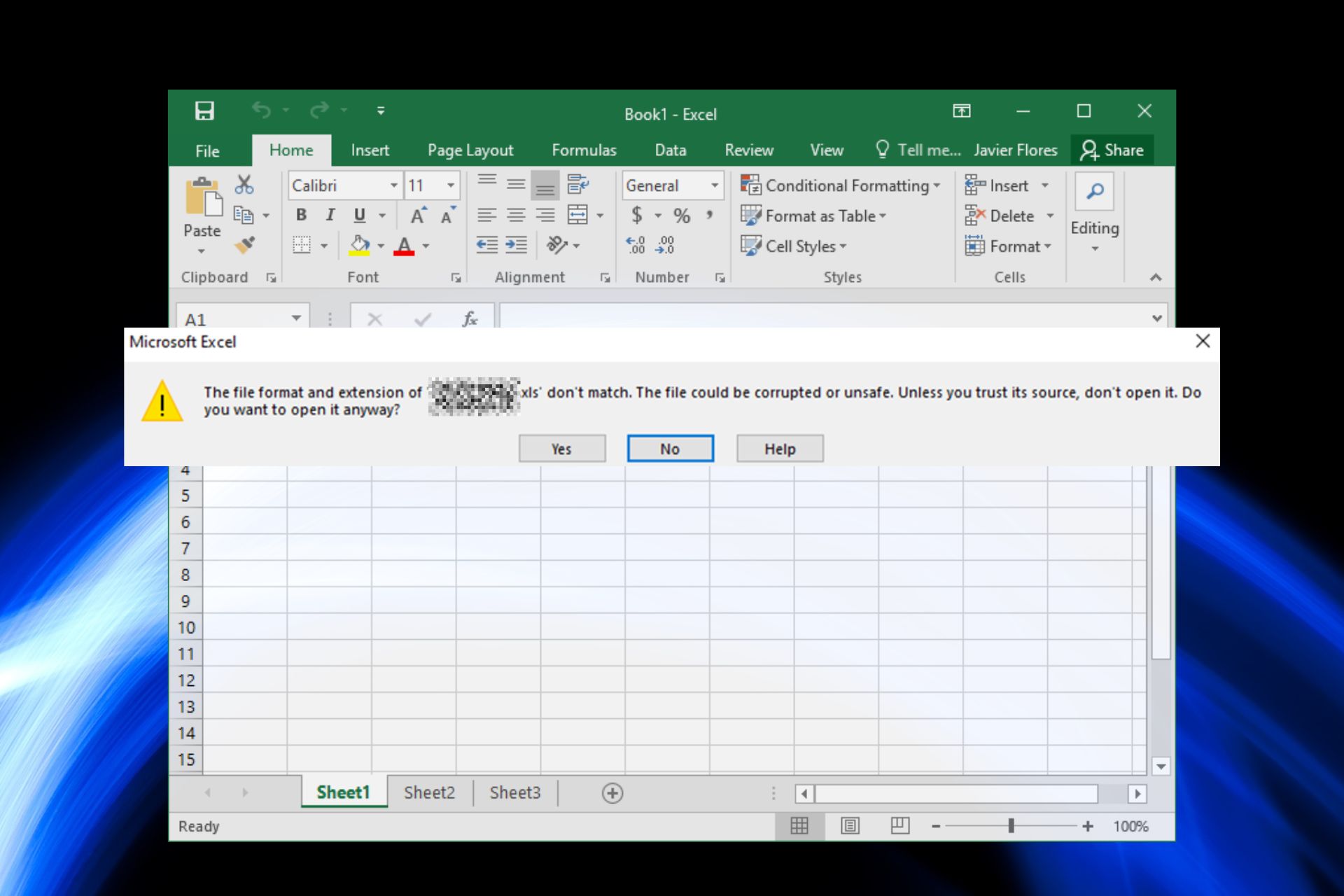1344x896 pixels.
Task: Toggle Bottom Align in Alignment group
Action: tap(545, 185)
